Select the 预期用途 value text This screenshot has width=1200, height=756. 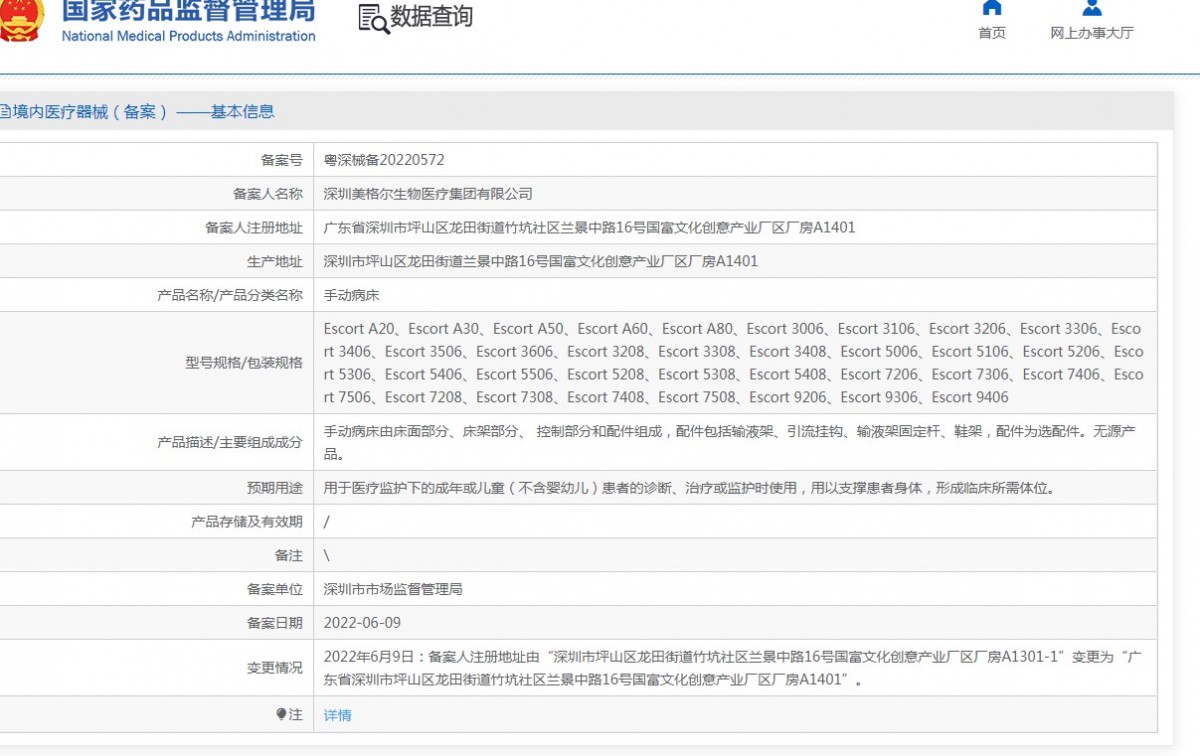coord(690,489)
